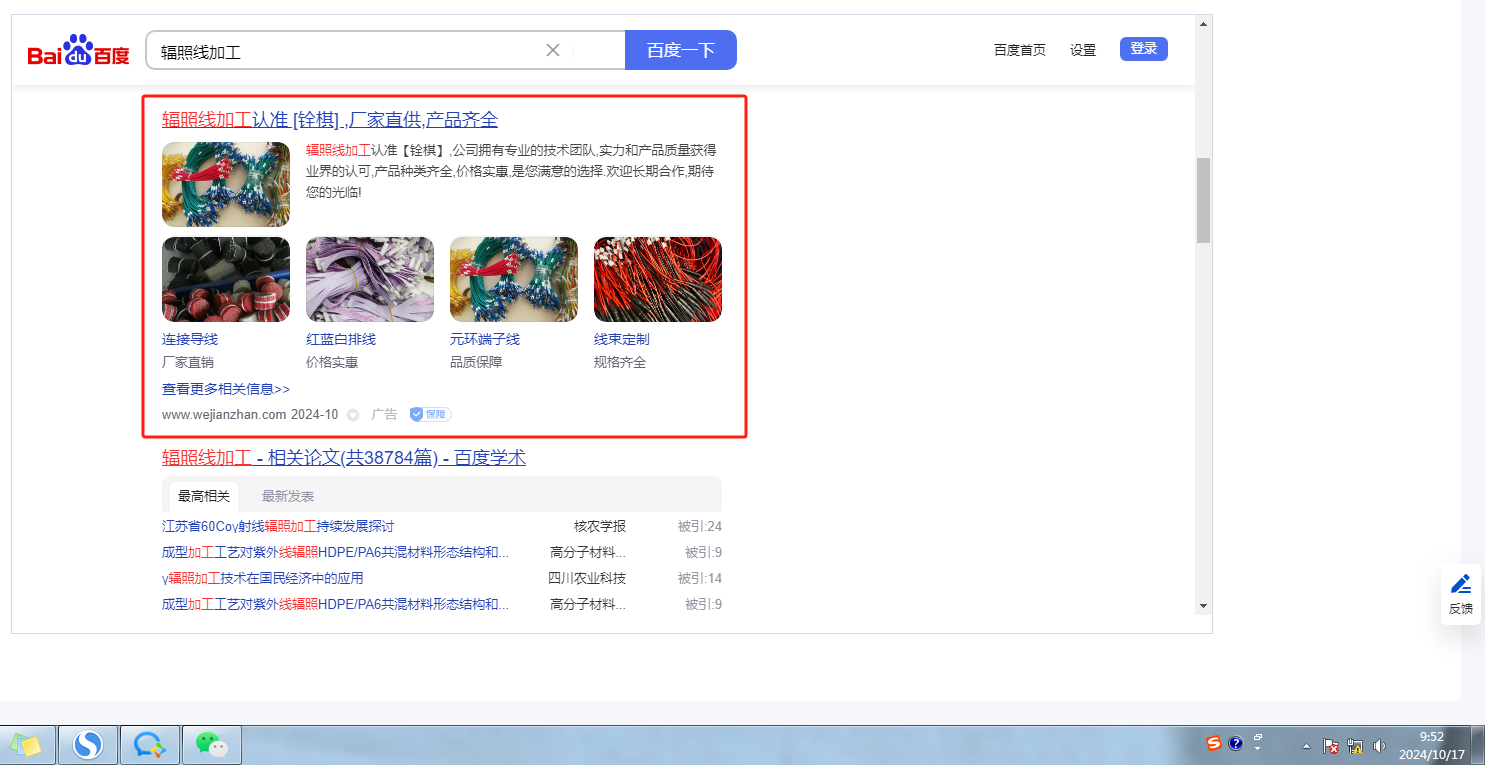The height and width of the screenshot is (765, 1485).
Task: Open the 连接导线 link
Action: (x=190, y=339)
